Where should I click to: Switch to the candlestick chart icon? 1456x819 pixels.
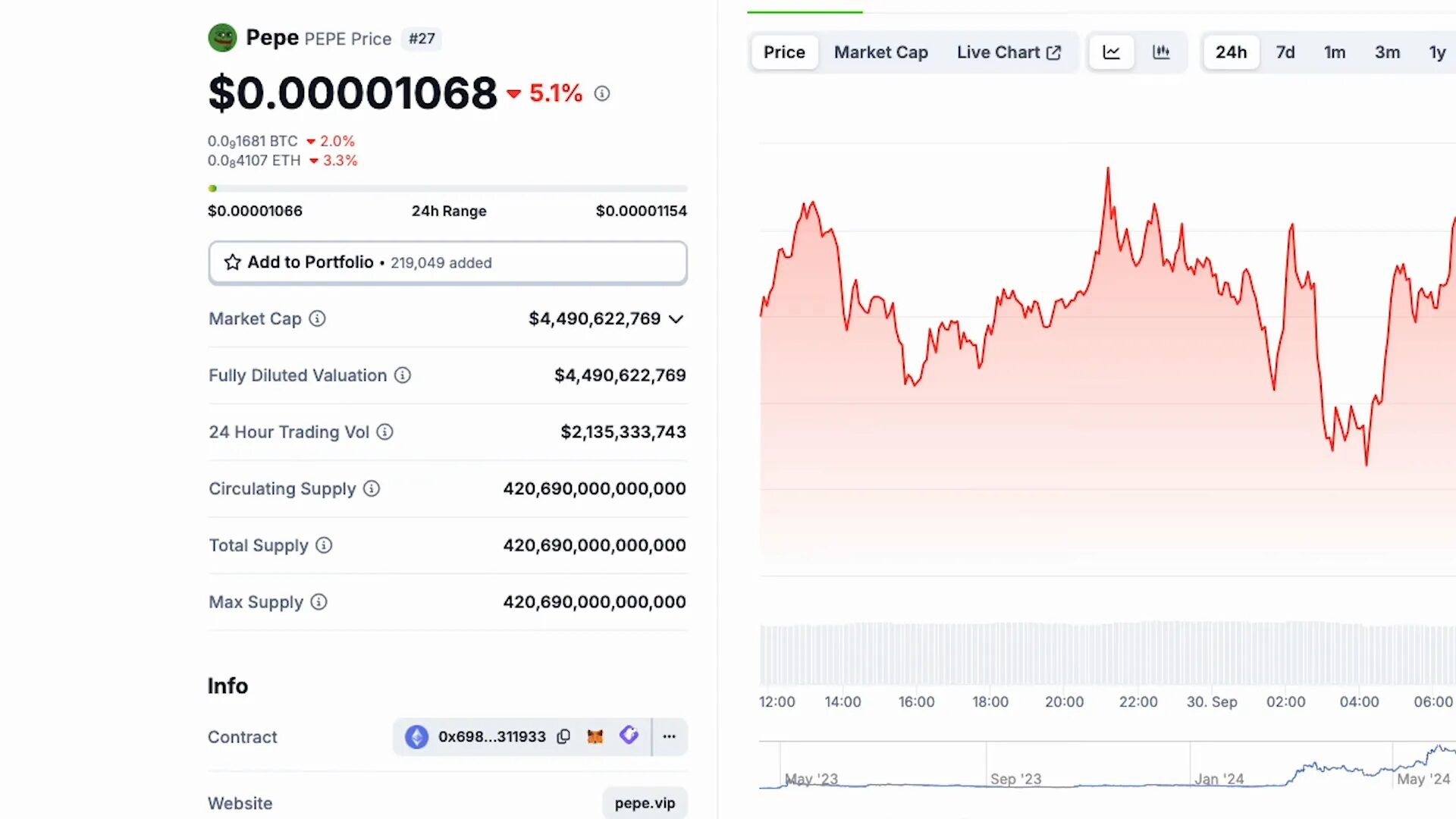pos(1162,52)
